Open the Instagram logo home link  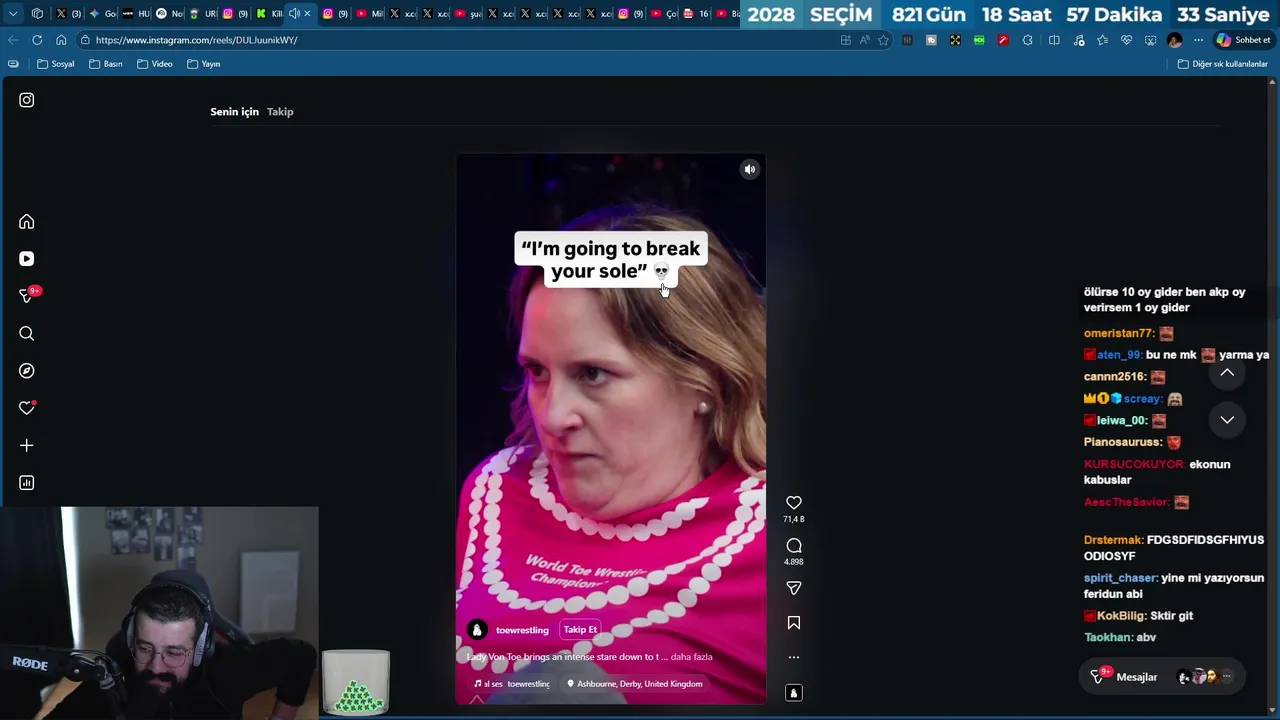tap(27, 100)
